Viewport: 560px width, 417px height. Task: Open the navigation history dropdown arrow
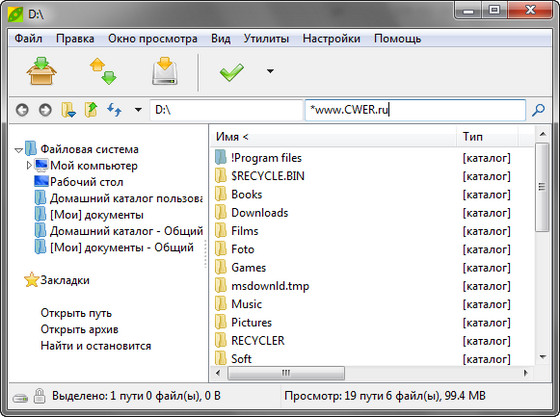tap(138, 110)
